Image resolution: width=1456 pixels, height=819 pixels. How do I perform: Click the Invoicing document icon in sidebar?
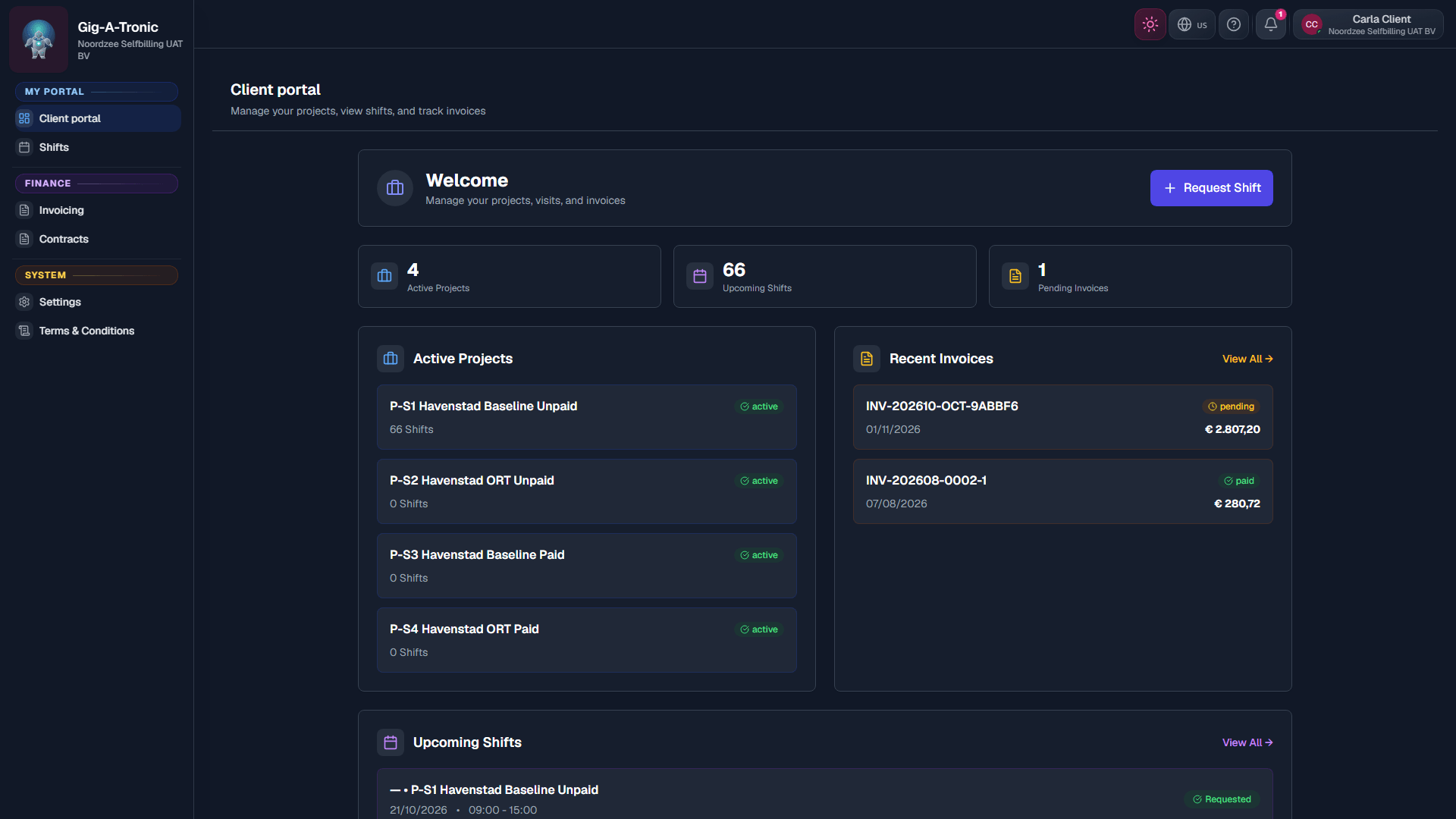tap(24, 210)
